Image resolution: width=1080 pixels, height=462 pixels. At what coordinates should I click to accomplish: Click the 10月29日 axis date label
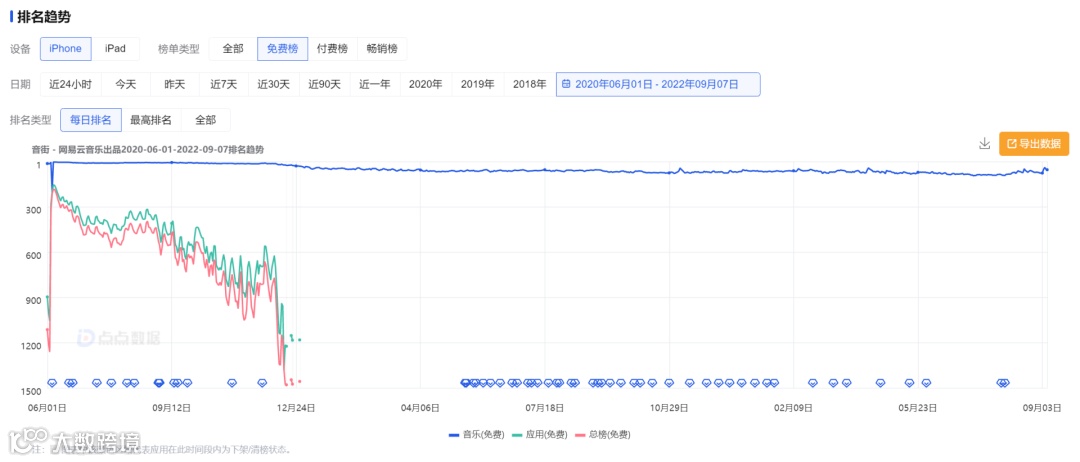click(669, 408)
